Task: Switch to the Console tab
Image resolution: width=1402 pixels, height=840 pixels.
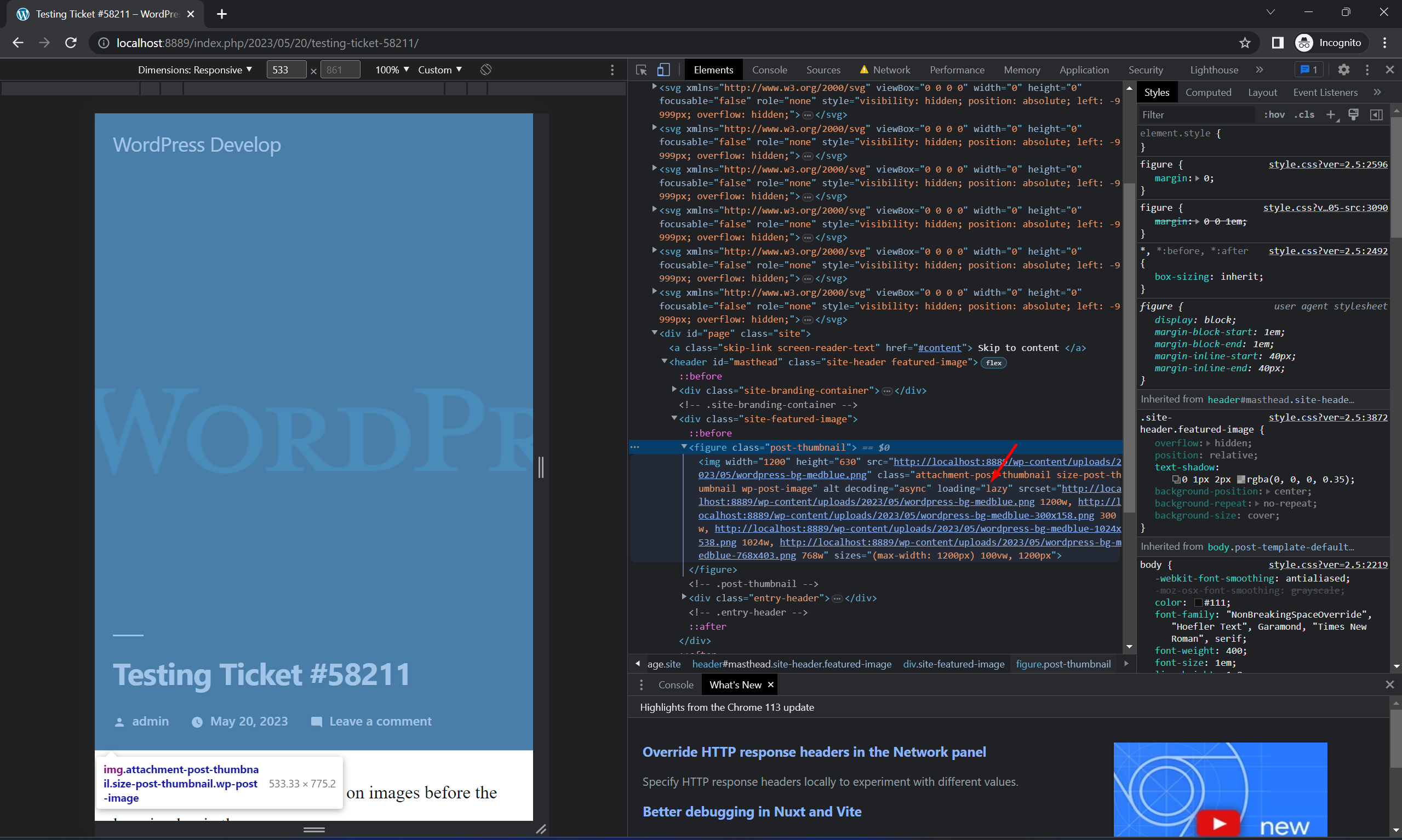Action: coord(770,70)
